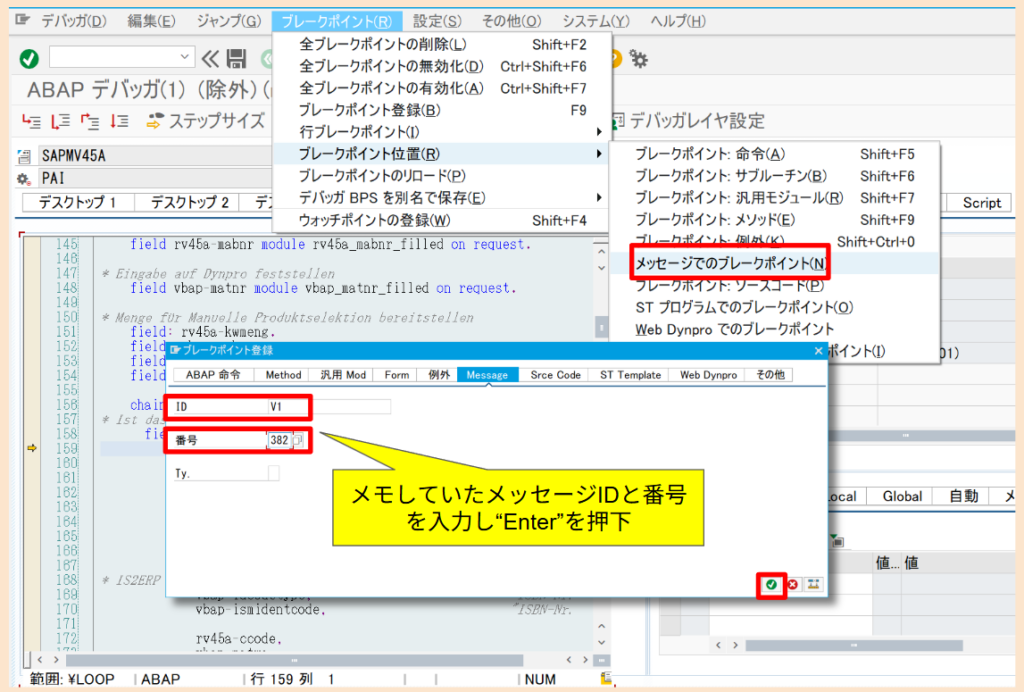Viewport: 1024px width, 692px height.
Task: Open the command field dropdown arrow
Action: [x=184, y=57]
